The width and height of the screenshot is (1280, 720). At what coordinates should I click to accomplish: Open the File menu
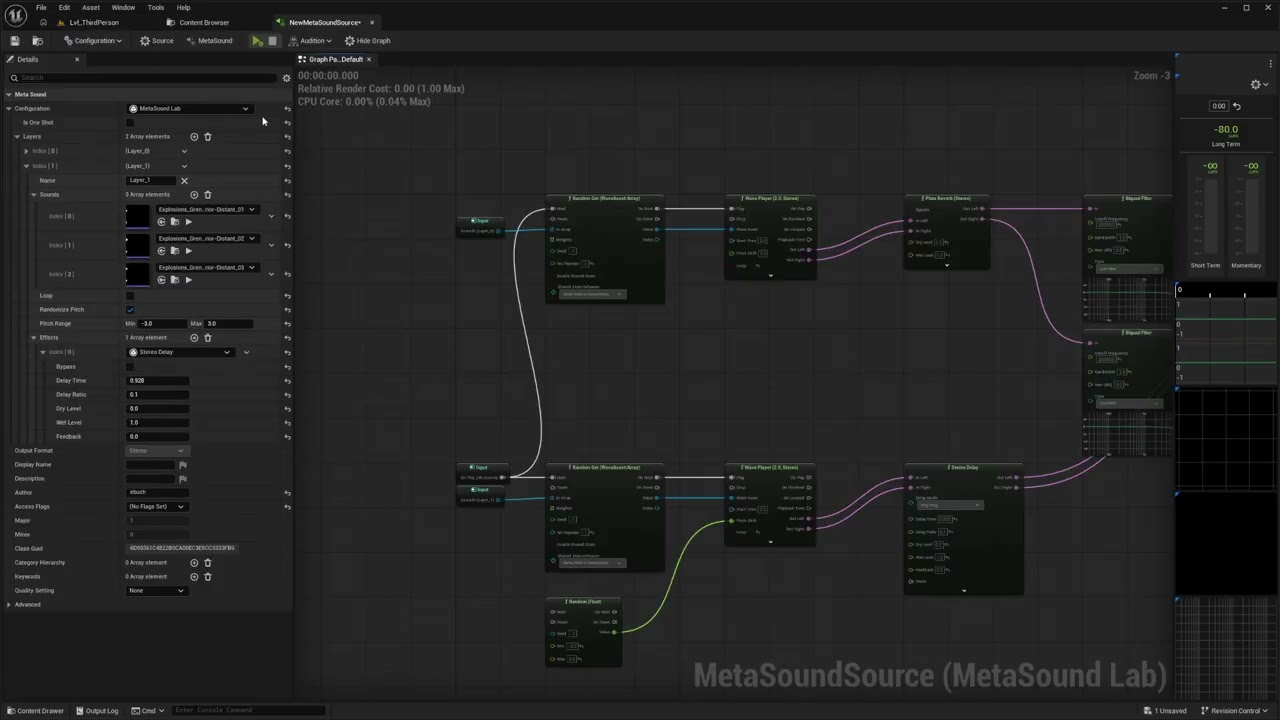coord(41,8)
